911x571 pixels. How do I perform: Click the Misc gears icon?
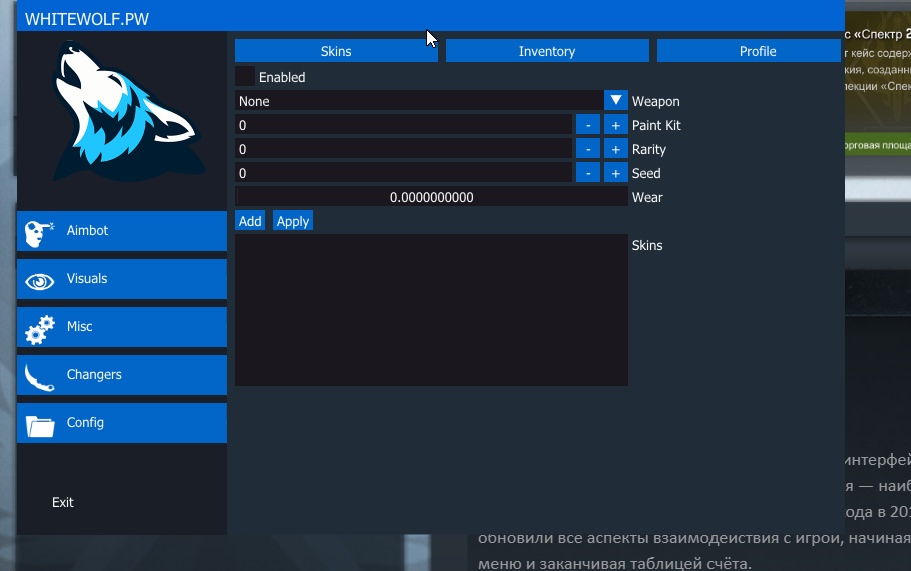click(x=40, y=330)
